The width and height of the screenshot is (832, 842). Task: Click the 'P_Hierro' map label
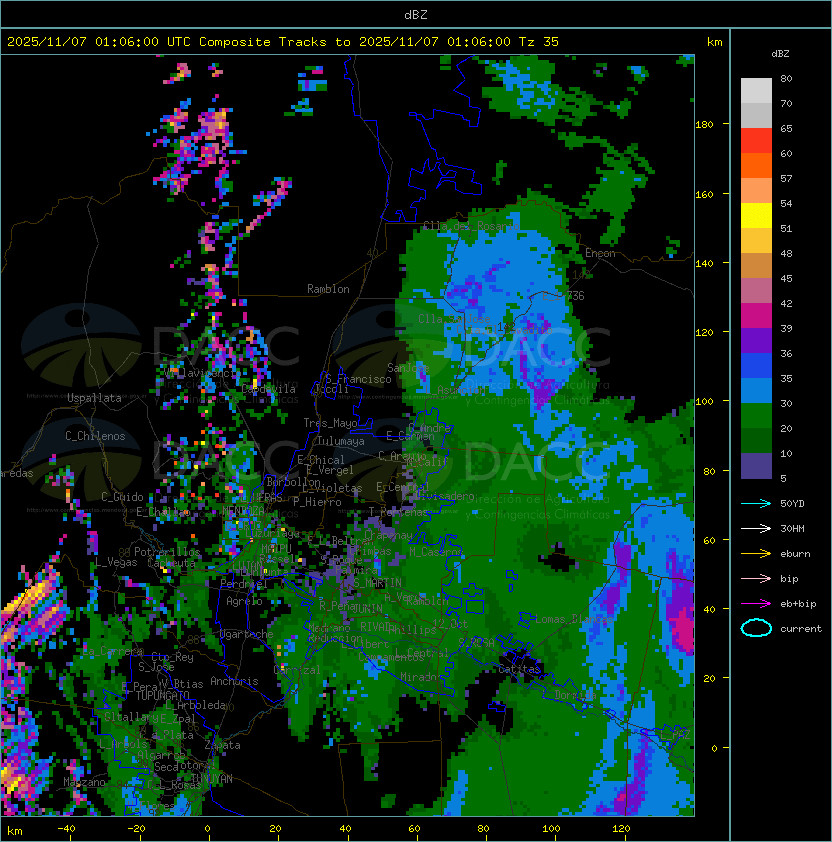point(317,502)
